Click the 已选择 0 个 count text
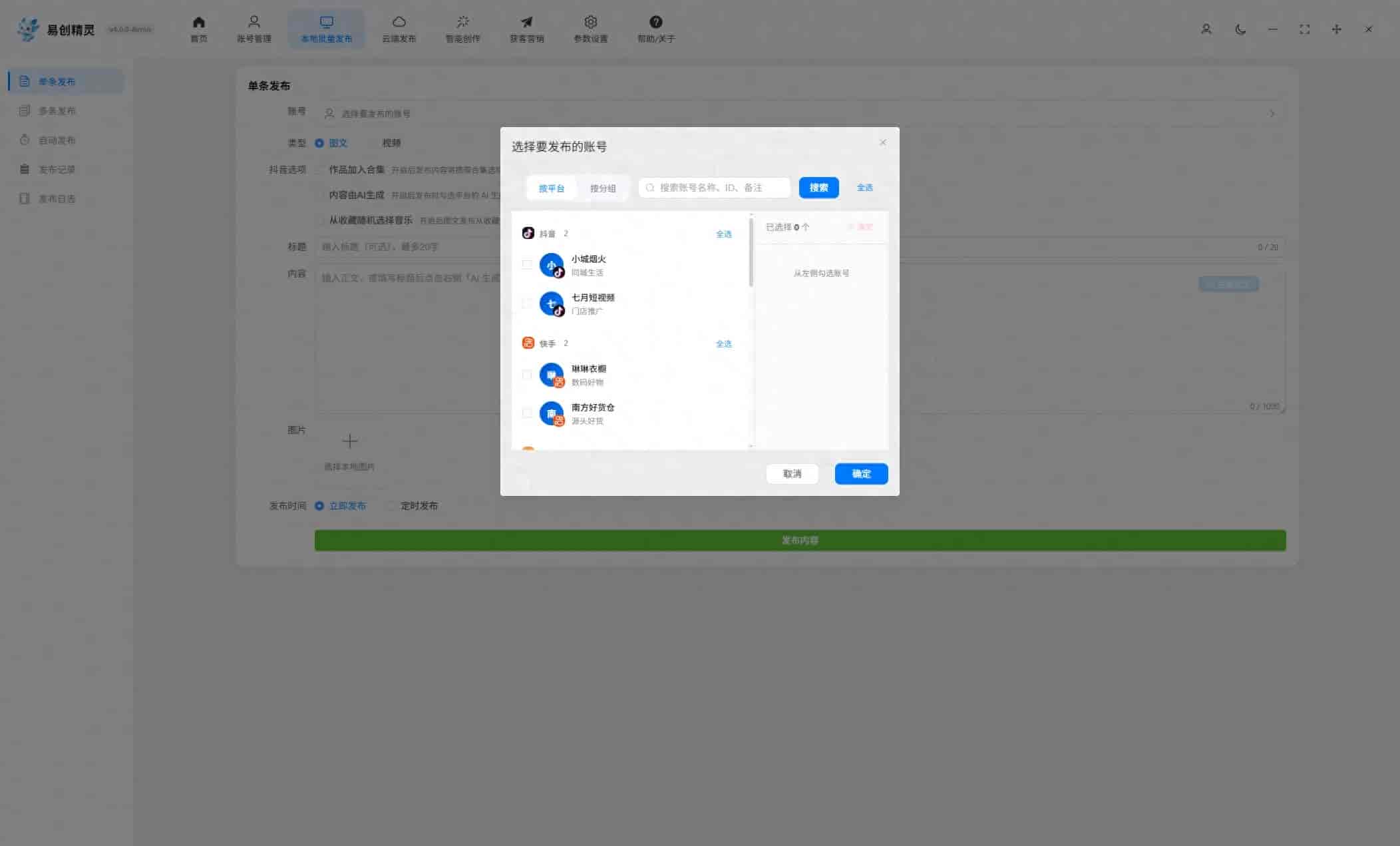The image size is (1400, 846). click(x=787, y=227)
